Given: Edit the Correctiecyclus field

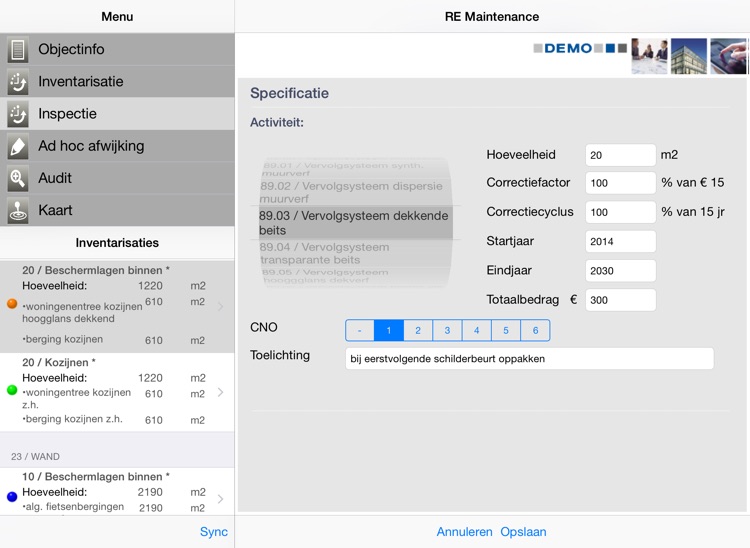Looking at the screenshot, I should pyautogui.click(x=620, y=212).
